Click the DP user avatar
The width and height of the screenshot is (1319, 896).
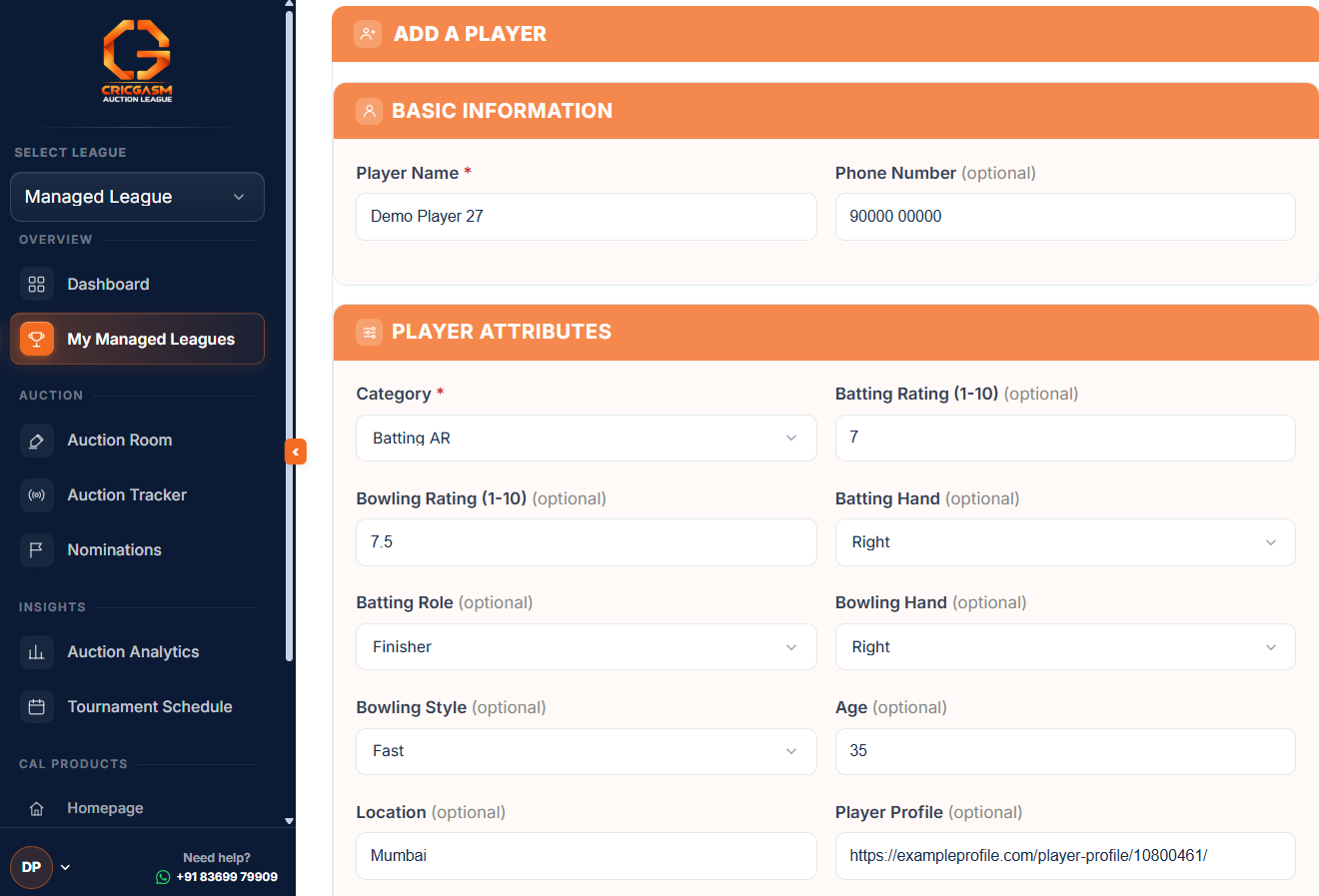pyautogui.click(x=31, y=867)
